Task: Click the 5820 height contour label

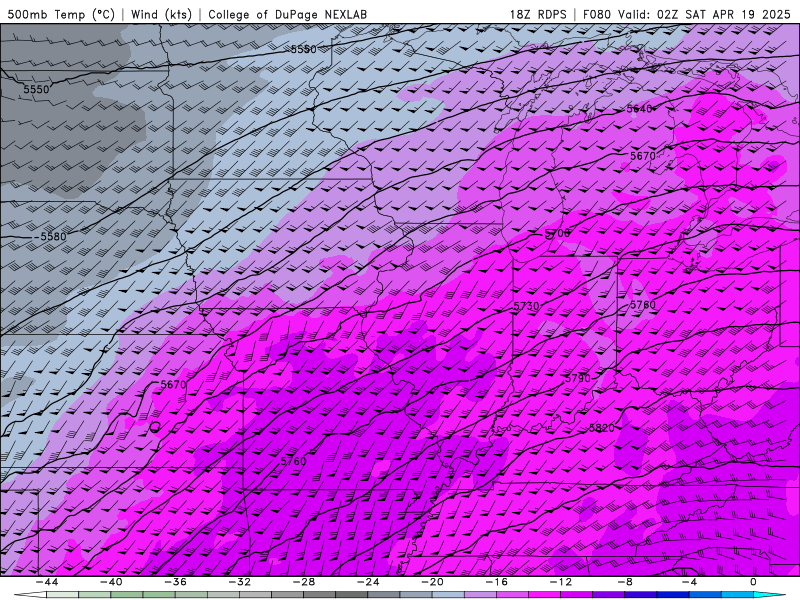Action: (602, 428)
